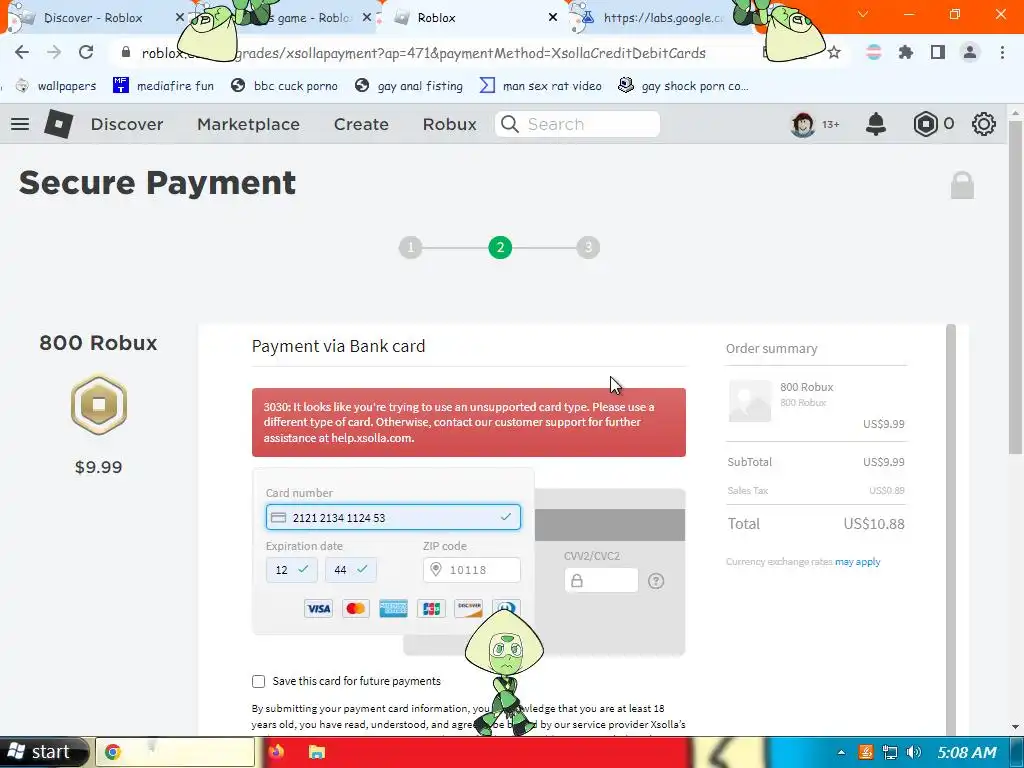This screenshot has height=768, width=1024.
Task: Click the 5:08 AM taskbar clock
Action: tap(967, 752)
